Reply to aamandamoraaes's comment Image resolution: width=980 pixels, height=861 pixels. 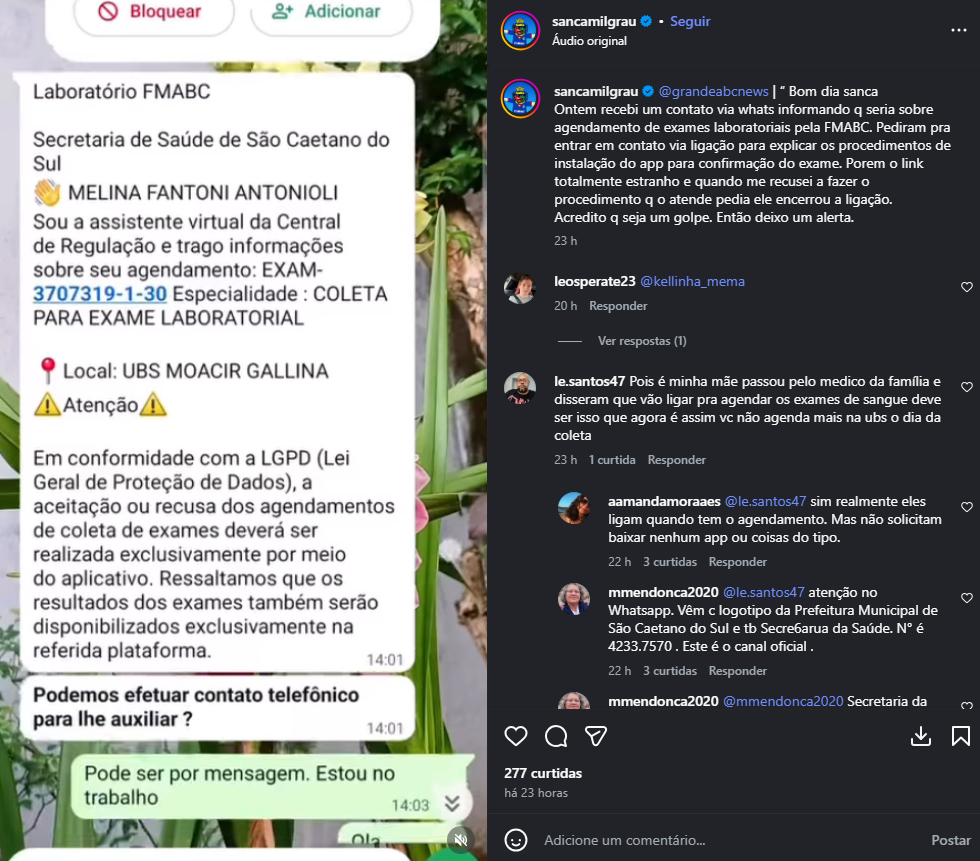[738, 562]
